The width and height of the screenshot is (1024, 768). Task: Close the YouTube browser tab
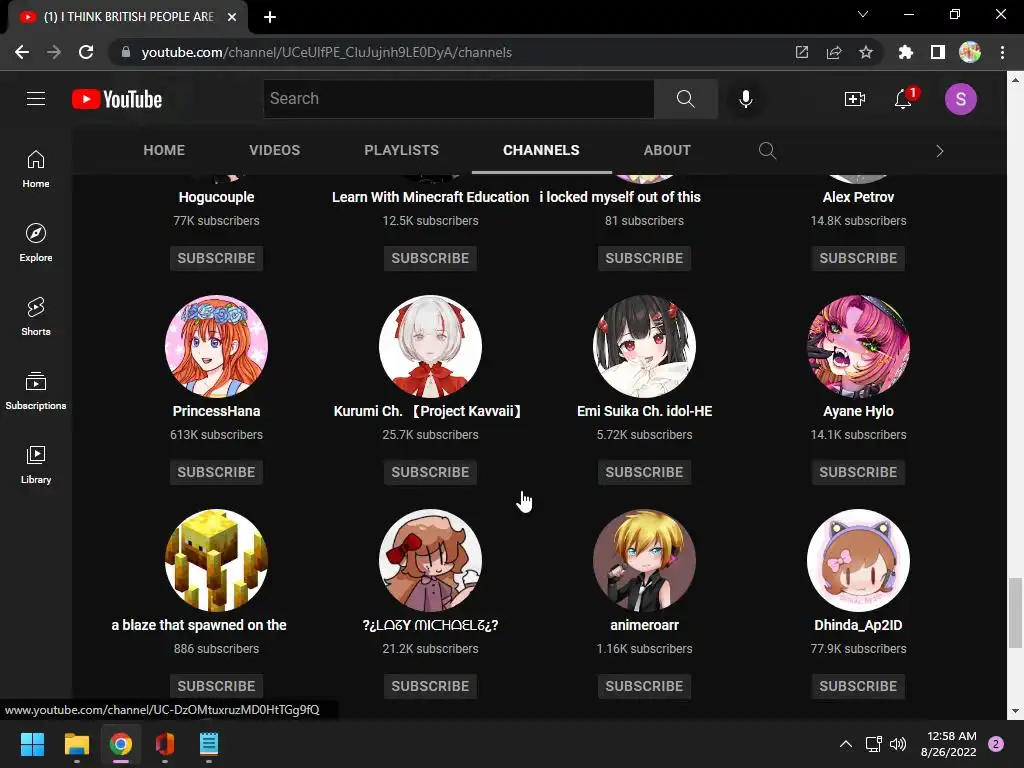[232, 17]
